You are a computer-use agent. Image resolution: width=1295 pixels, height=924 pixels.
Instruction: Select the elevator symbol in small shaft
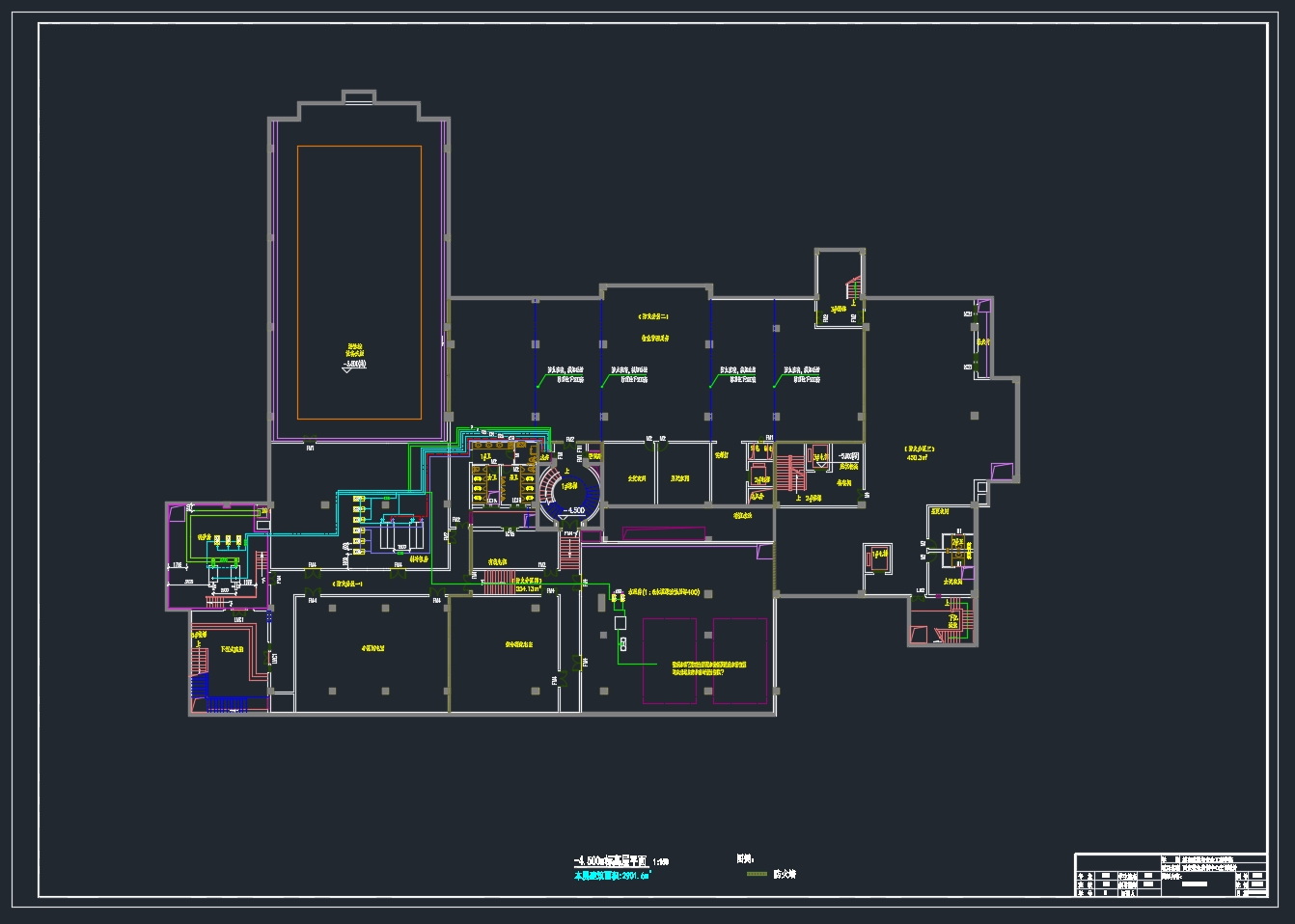(x=879, y=555)
